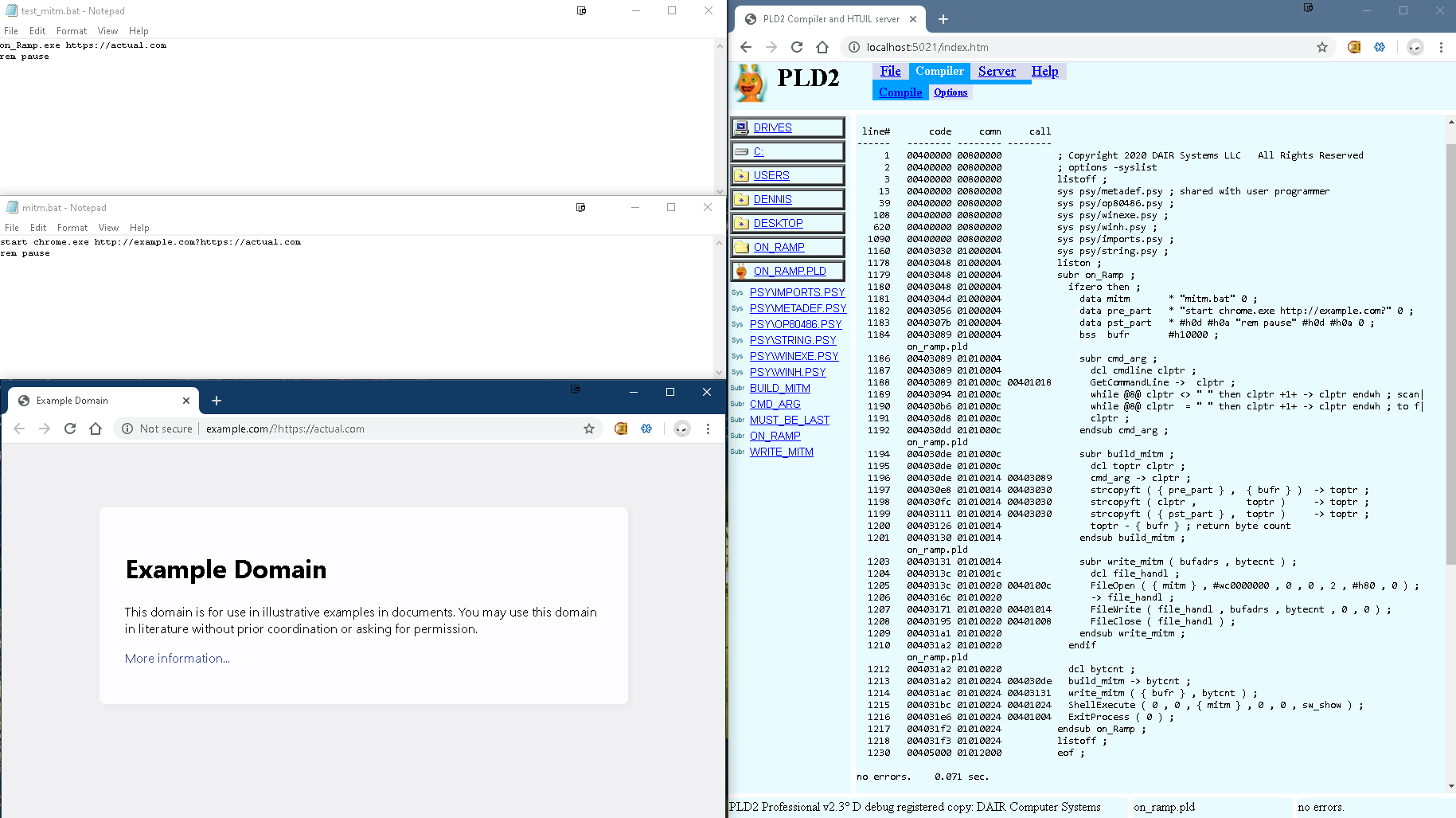This screenshot has width=1456, height=818.
Task: Open the Compiler menu tab
Action: point(939,71)
